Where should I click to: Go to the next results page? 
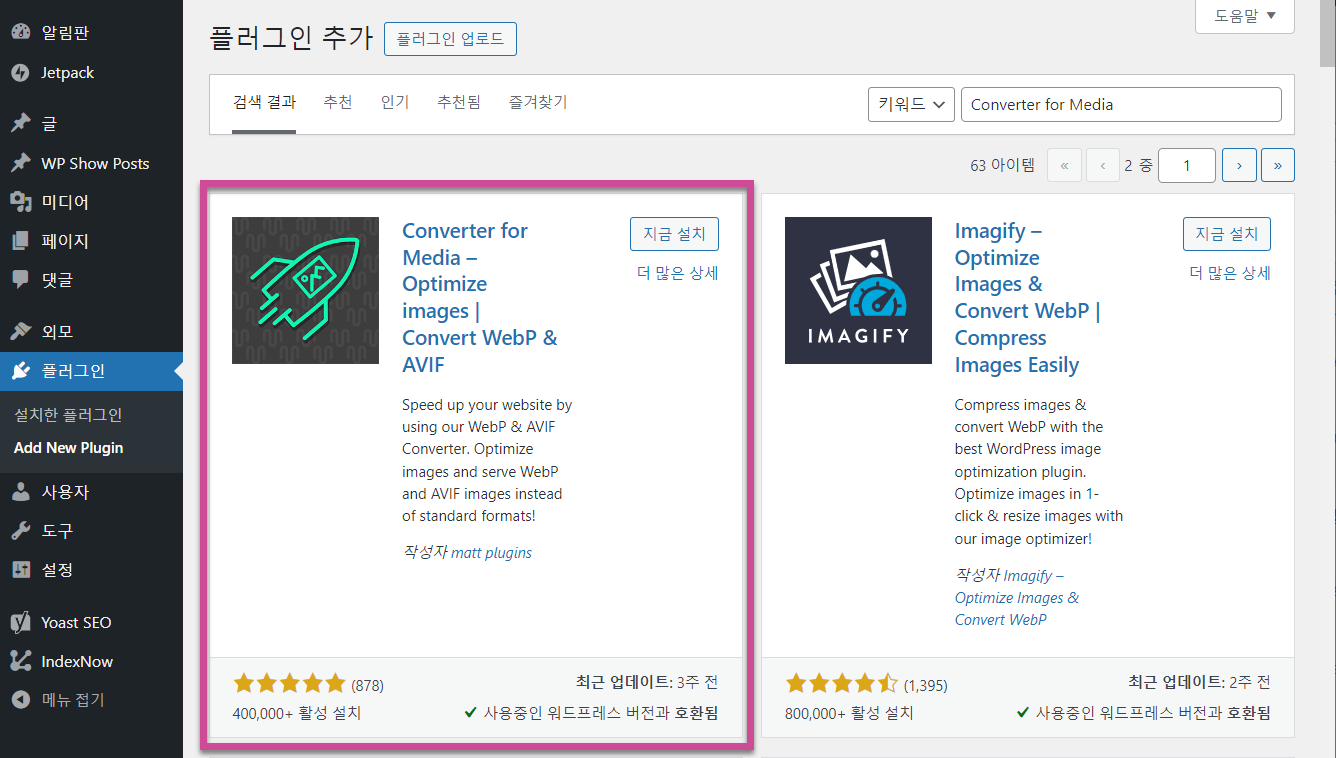tap(1239, 165)
